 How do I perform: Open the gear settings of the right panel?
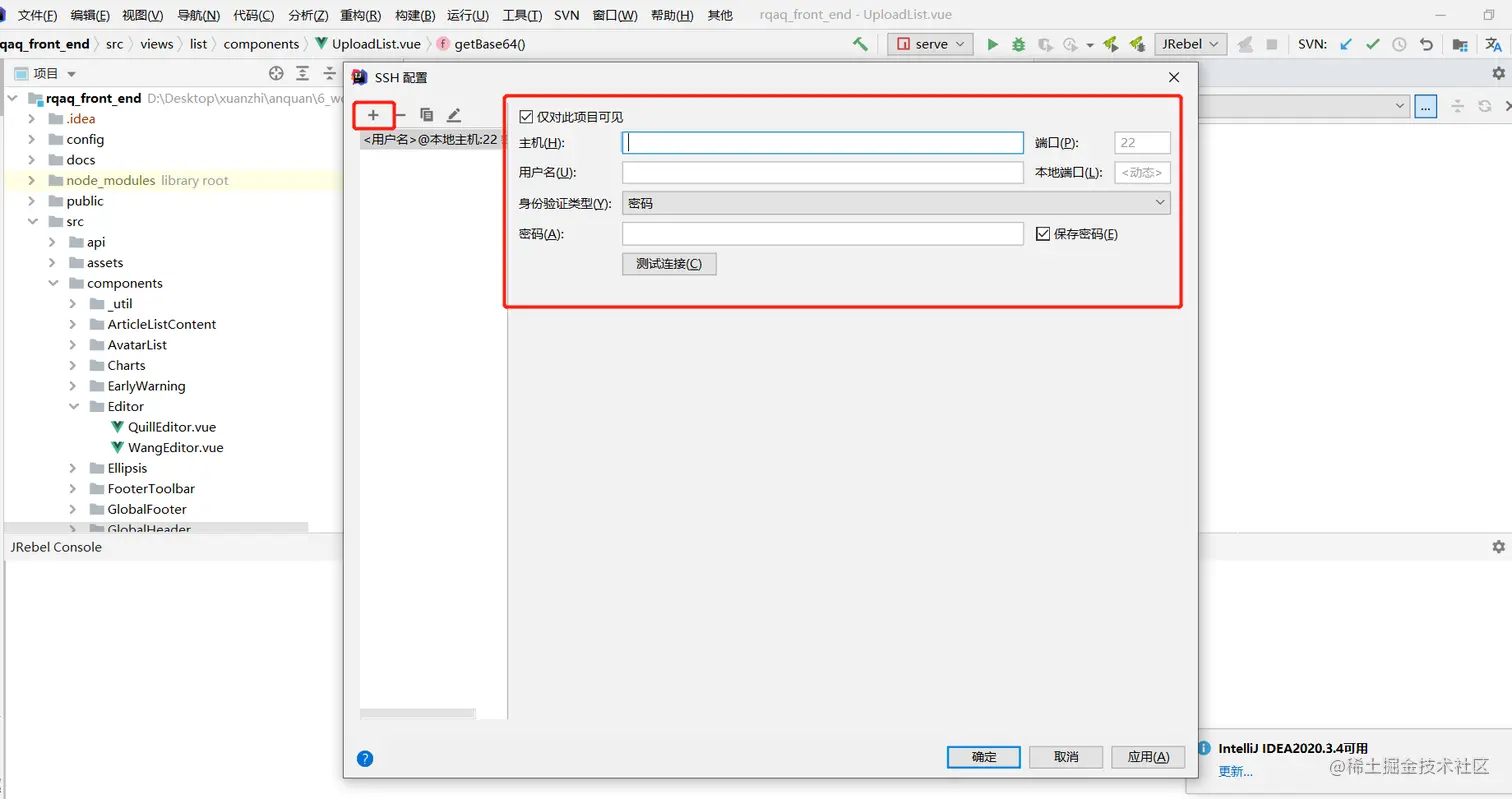(1498, 73)
